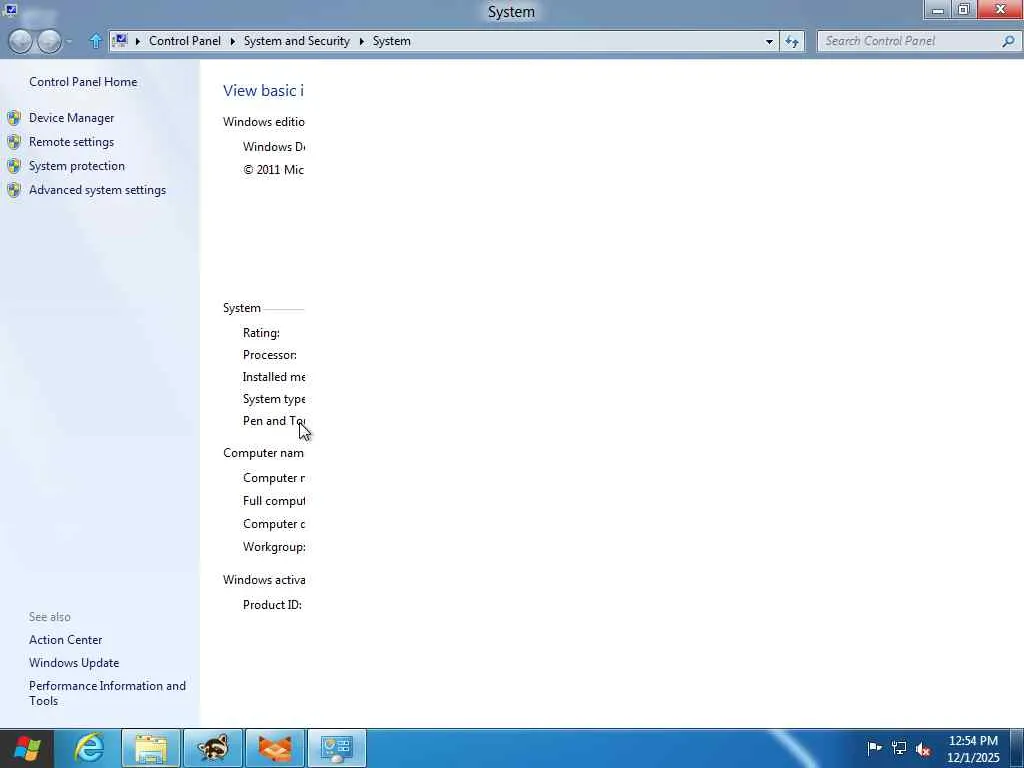The image size is (1024, 768).
Task: Click the Action Center flag tray icon
Action: pos(874,748)
